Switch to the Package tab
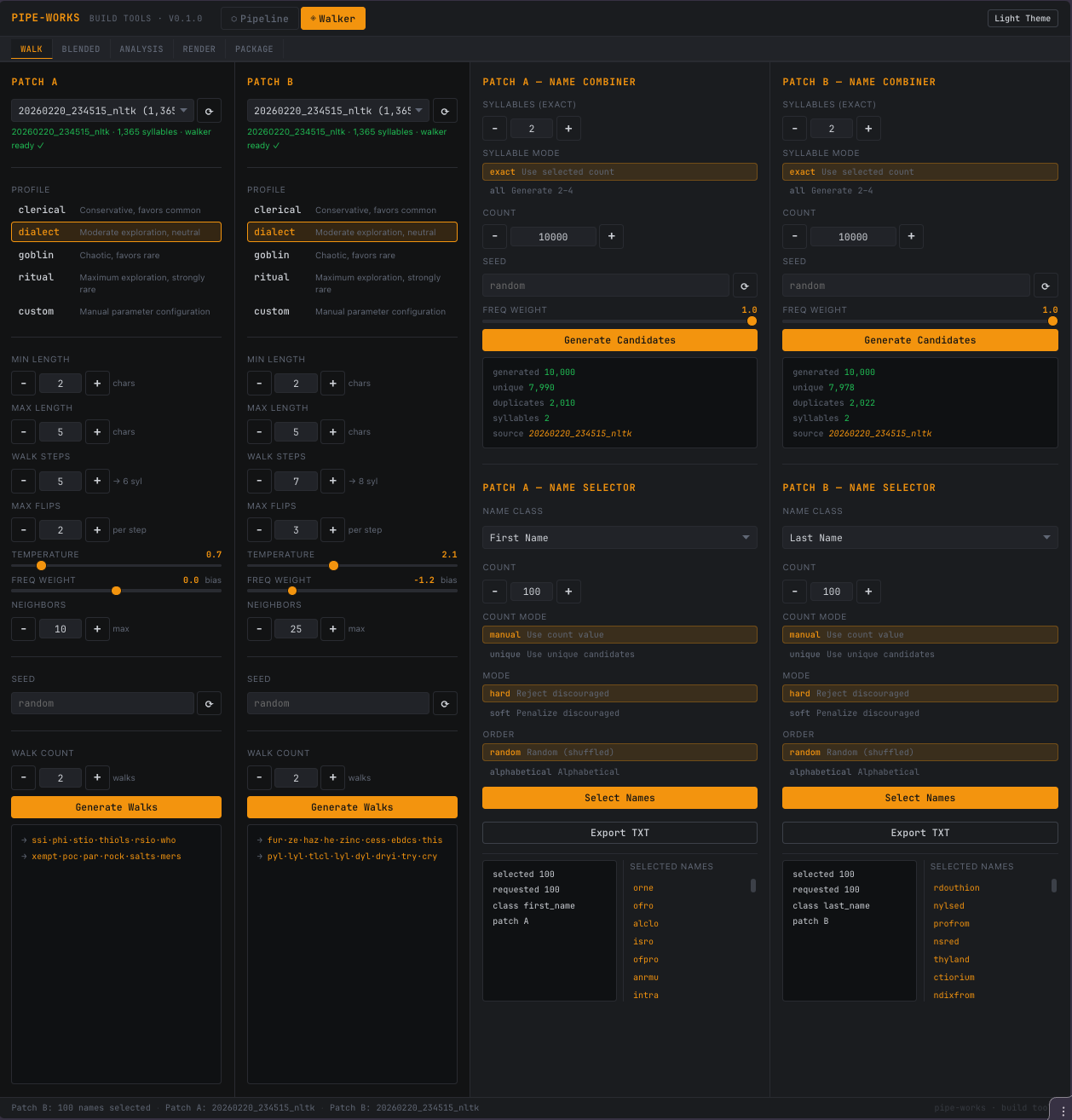Screen dimensions: 1072x1120 254,49
